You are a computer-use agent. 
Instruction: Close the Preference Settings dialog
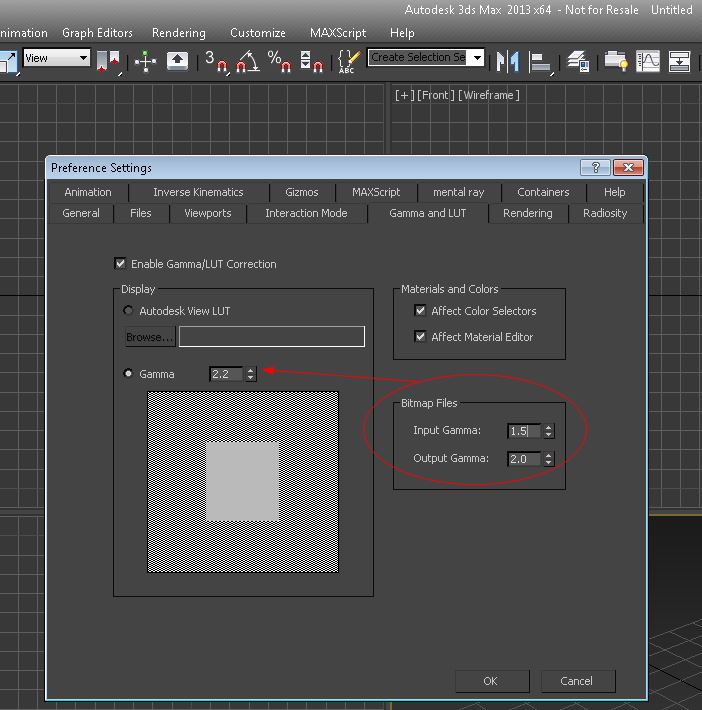[x=628, y=168]
